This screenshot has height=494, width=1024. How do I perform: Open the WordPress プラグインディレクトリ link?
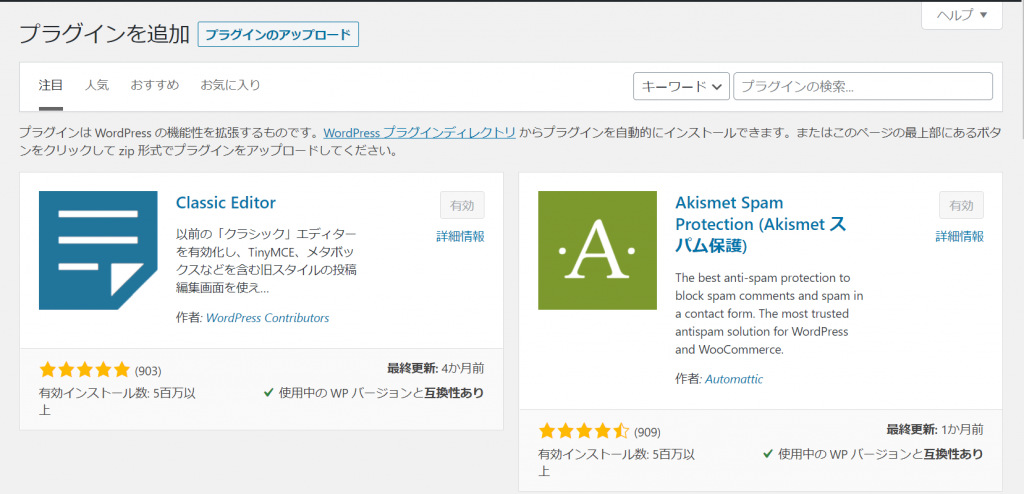point(420,133)
